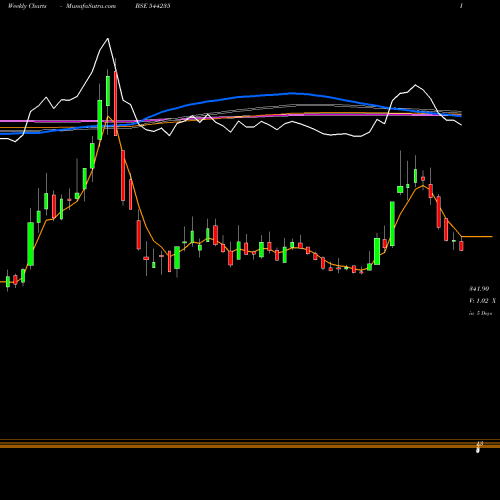This screenshot has height=500, width=500.
Task: Click the 'BSE 544235' symbol text
Action: [153, 6]
